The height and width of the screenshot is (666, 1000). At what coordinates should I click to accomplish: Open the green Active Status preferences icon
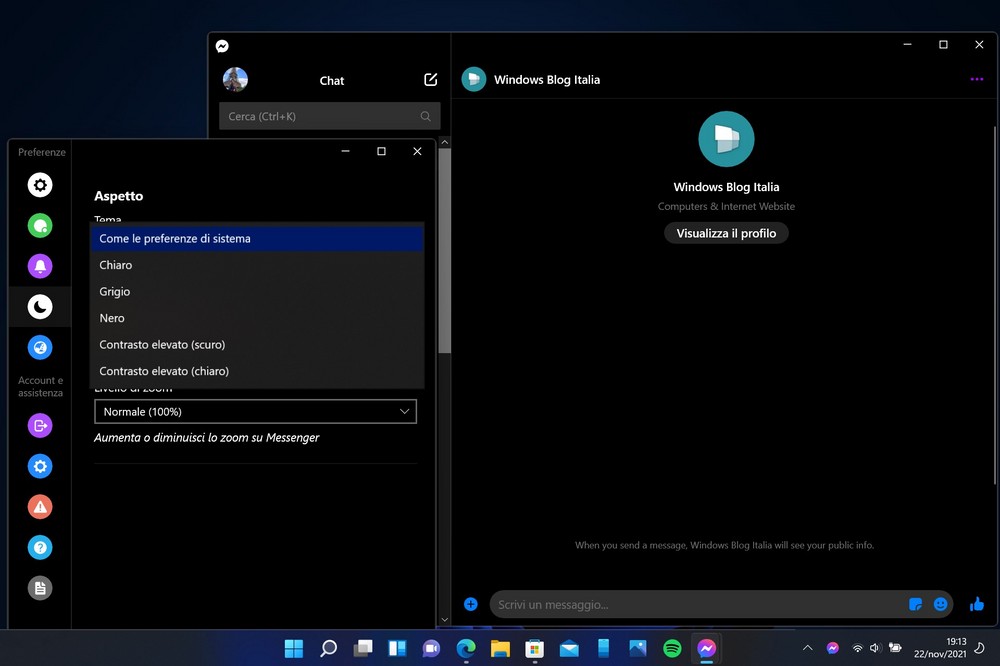(39, 226)
